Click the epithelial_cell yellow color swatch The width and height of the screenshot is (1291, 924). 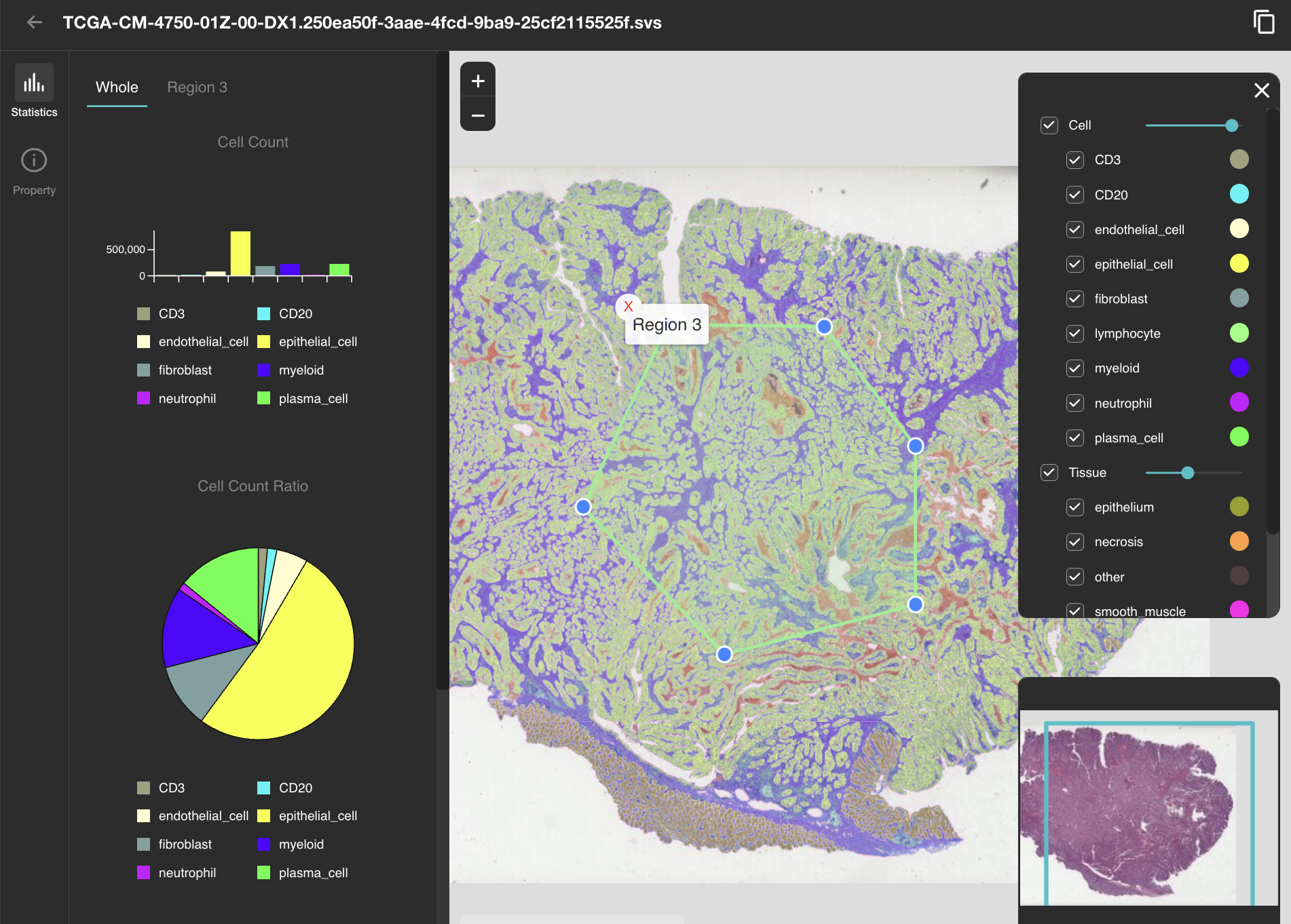pos(1239,264)
